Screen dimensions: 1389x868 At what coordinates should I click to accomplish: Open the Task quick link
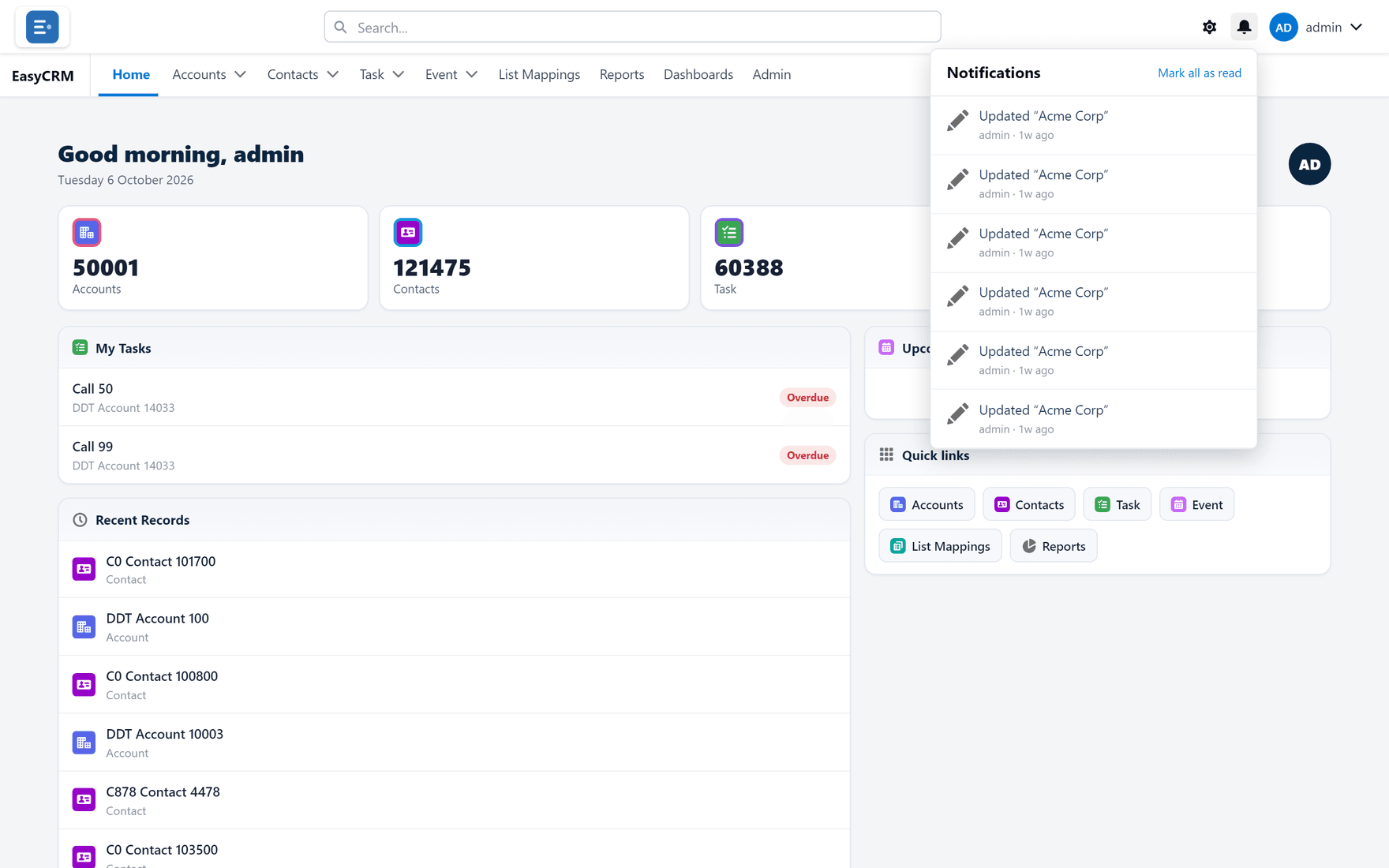(x=1118, y=504)
